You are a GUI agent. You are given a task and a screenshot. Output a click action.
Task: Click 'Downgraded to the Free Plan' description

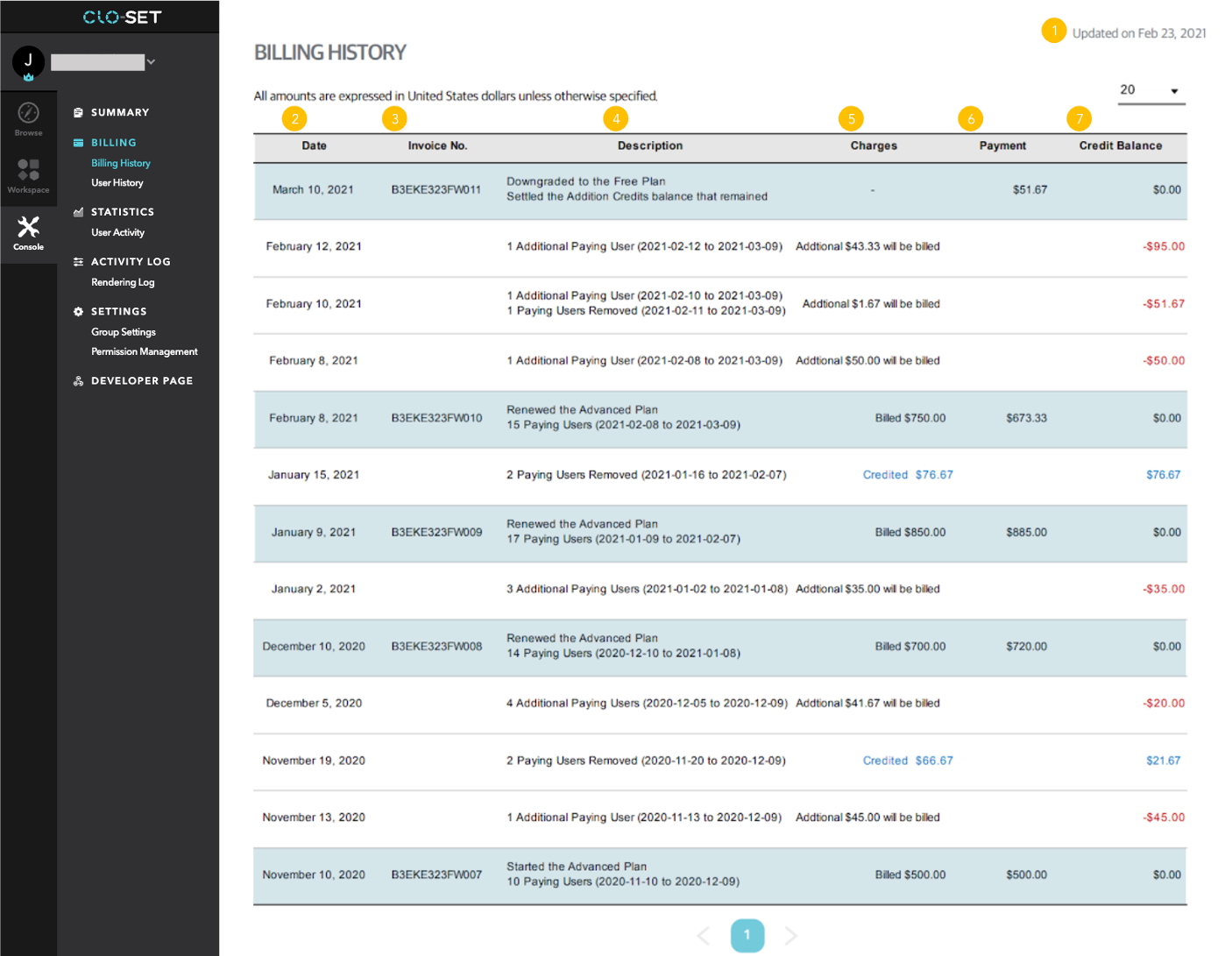[x=586, y=182]
